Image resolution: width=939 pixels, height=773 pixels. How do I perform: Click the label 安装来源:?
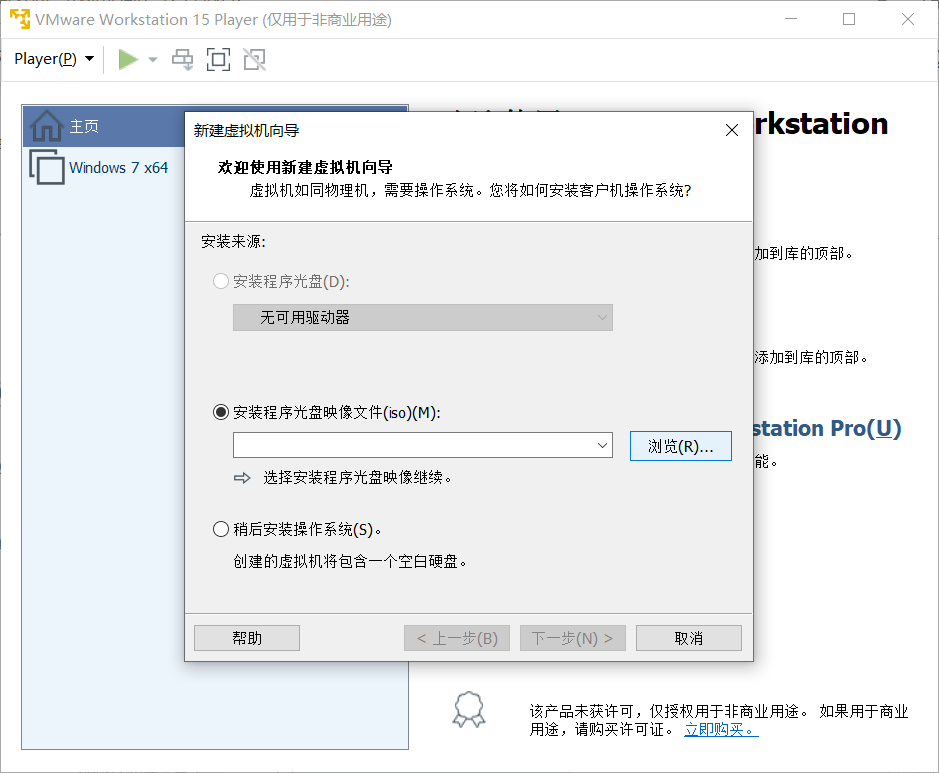coord(233,241)
